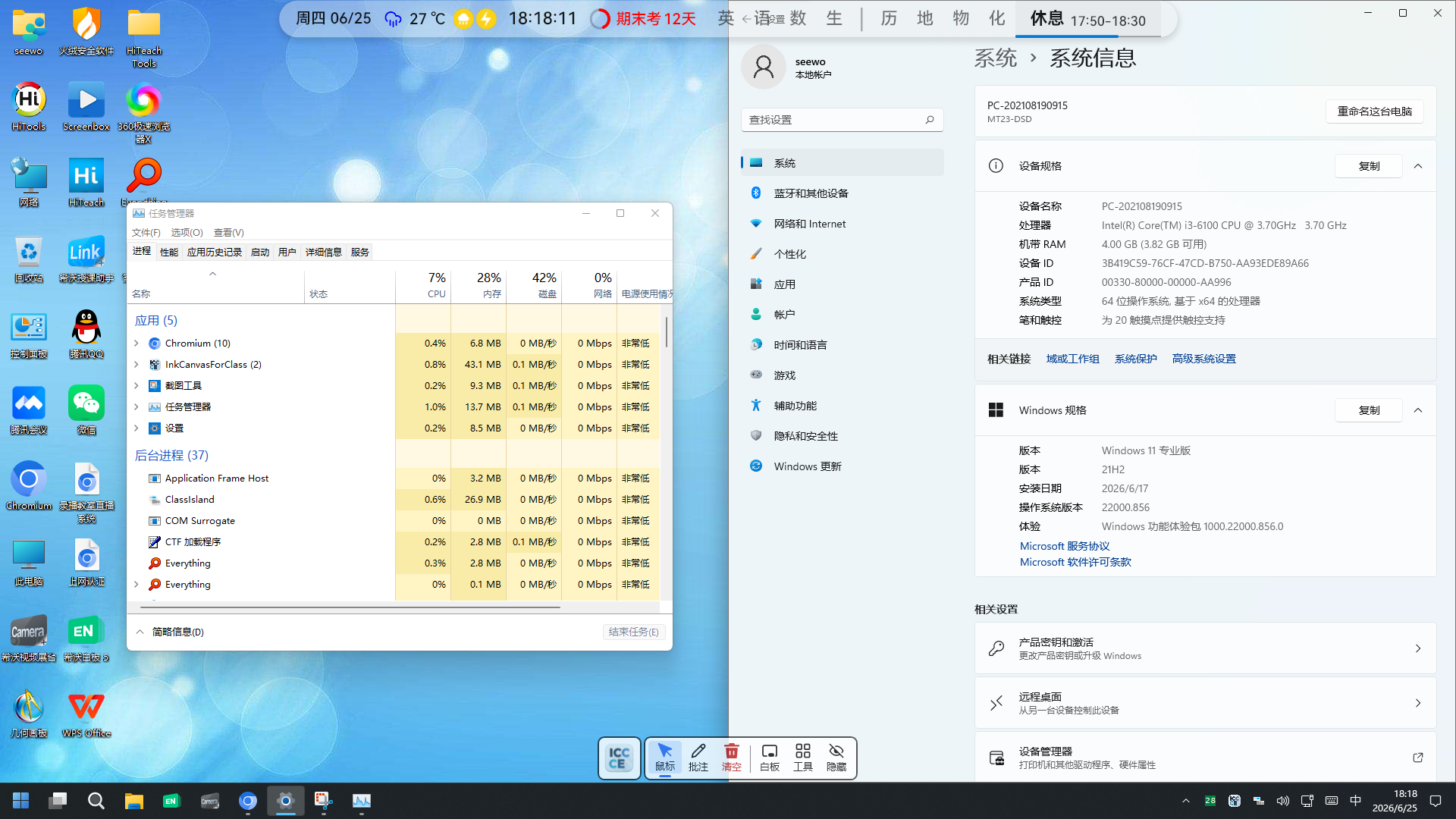Open 微信 WeChat desktop icon
Screen dimensions: 1456x819
[x=86, y=410]
